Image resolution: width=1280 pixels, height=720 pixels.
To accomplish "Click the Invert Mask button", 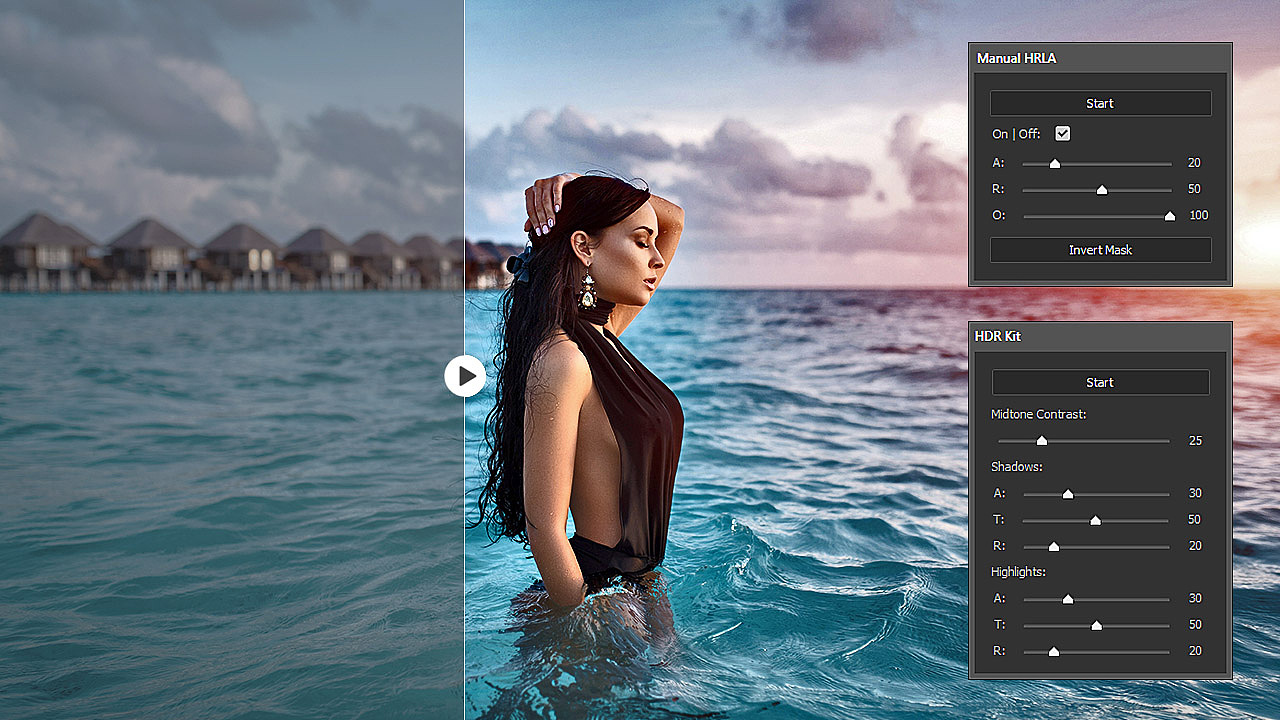I will point(1100,249).
